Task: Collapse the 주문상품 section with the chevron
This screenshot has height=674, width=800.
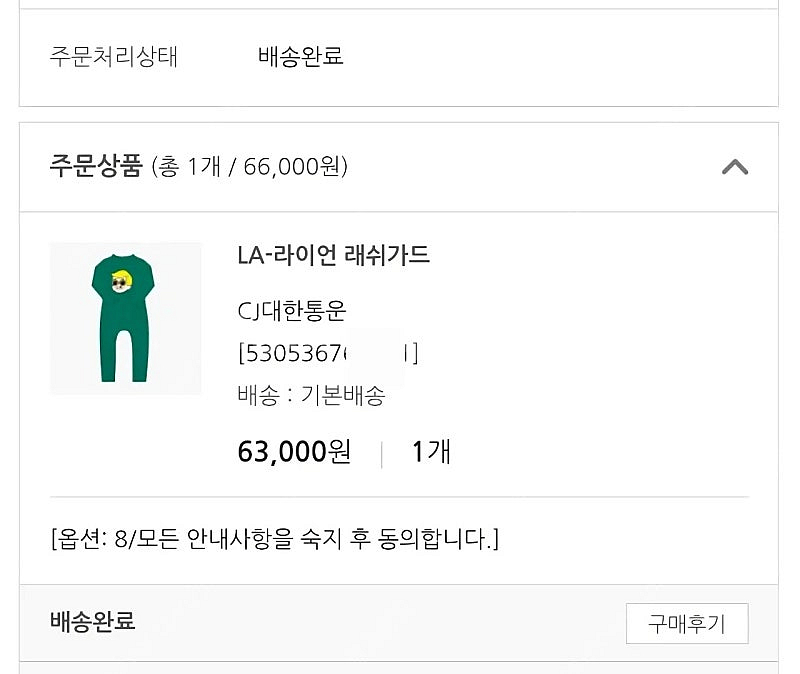Action: 735,167
